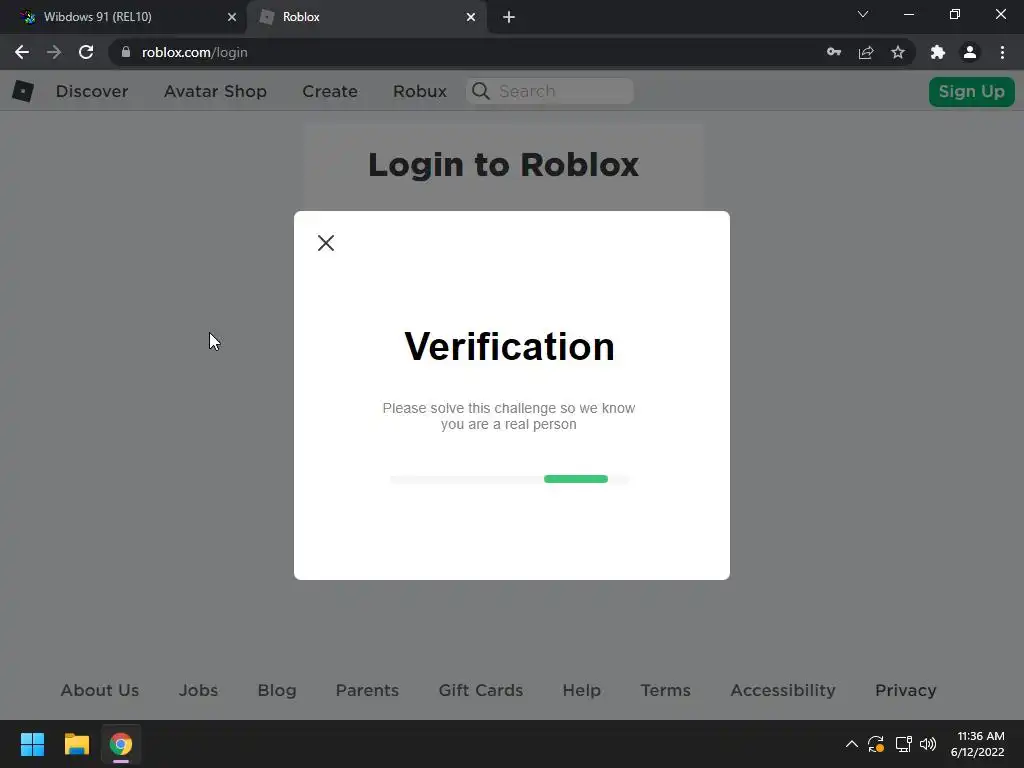The width and height of the screenshot is (1024, 768).
Task: Open the Chrome profile menu
Action: click(x=970, y=52)
